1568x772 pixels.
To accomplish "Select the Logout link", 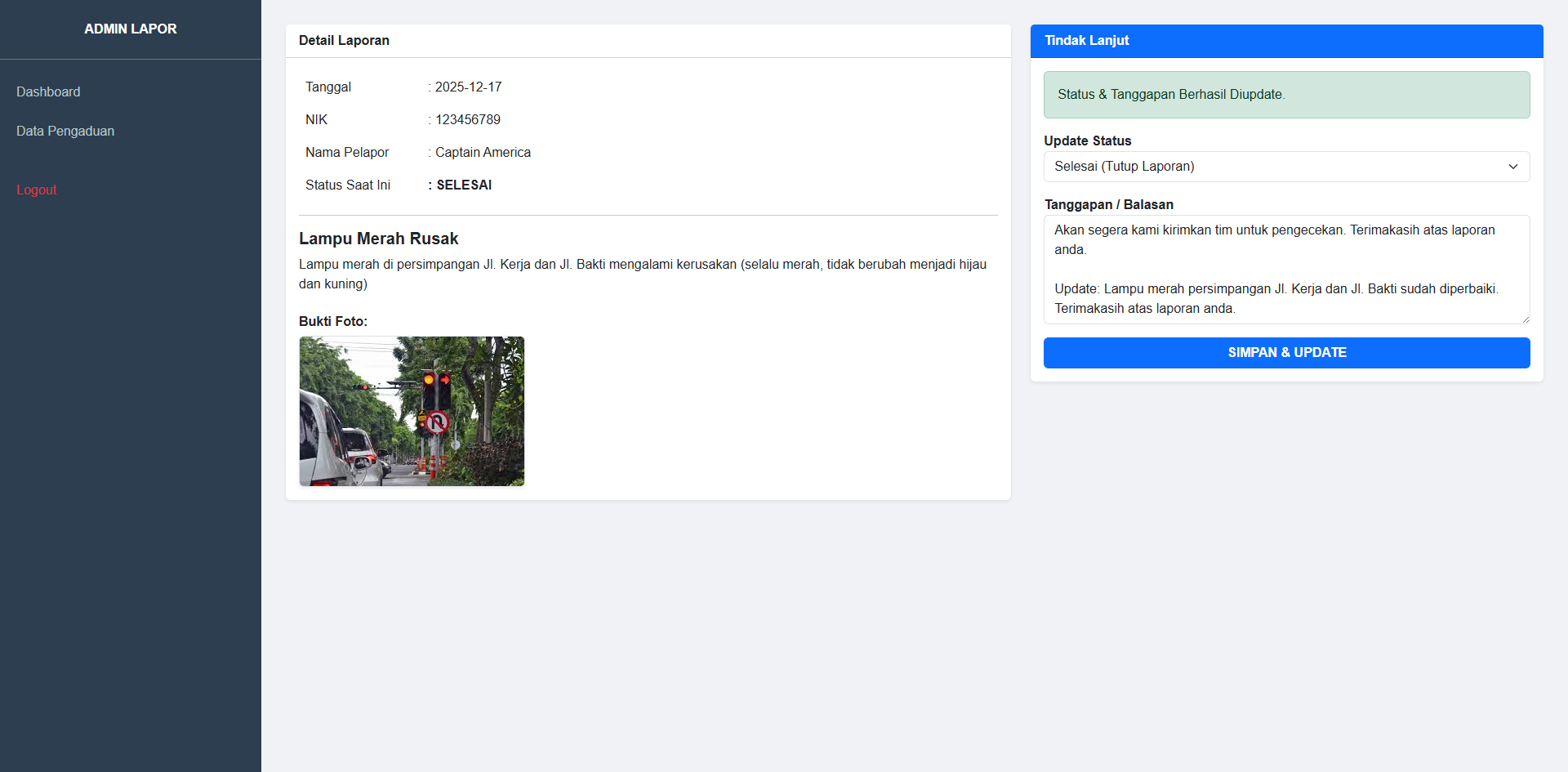I will (x=36, y=190).
